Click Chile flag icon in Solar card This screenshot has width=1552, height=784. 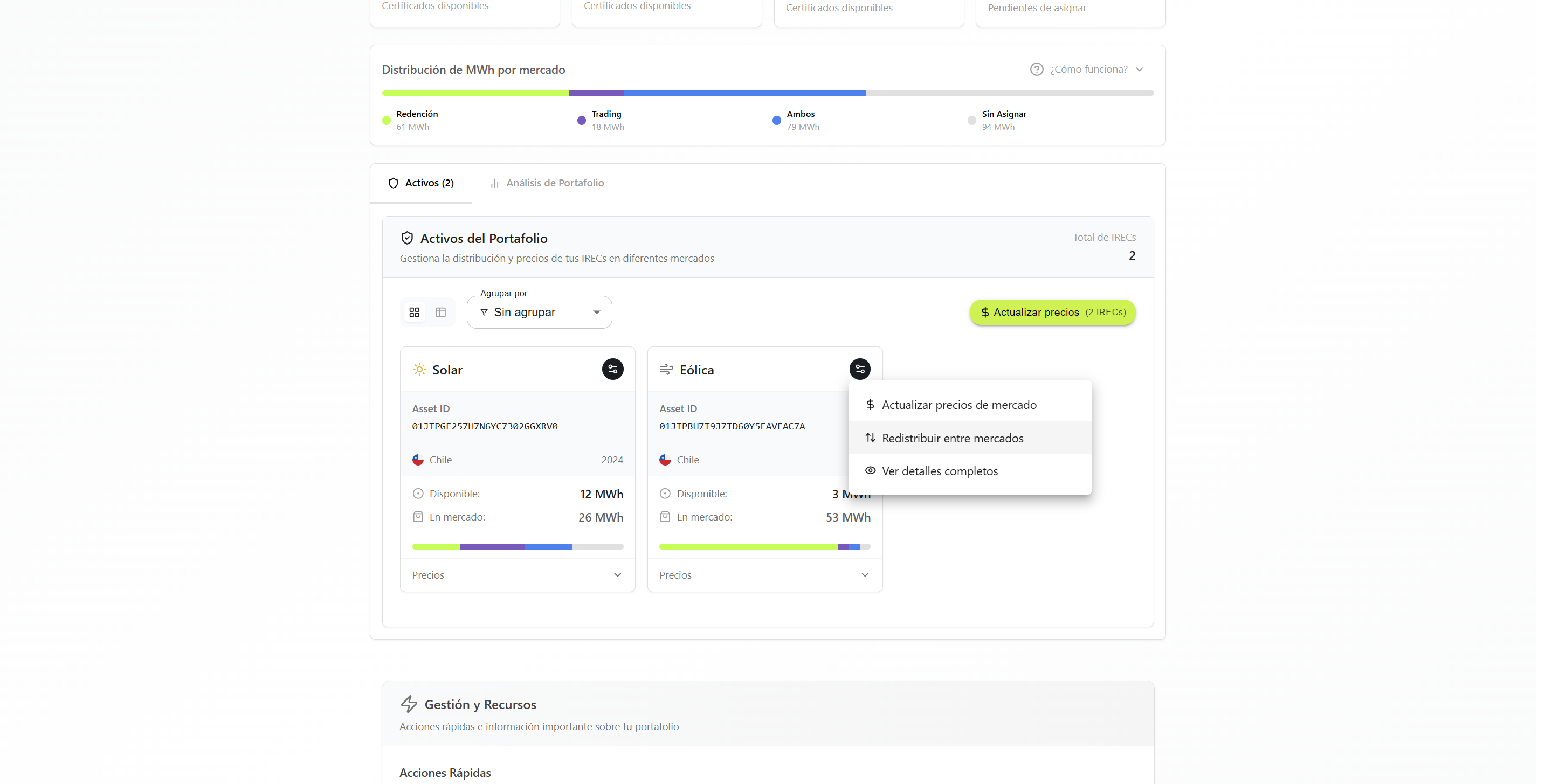click(418, 460)
